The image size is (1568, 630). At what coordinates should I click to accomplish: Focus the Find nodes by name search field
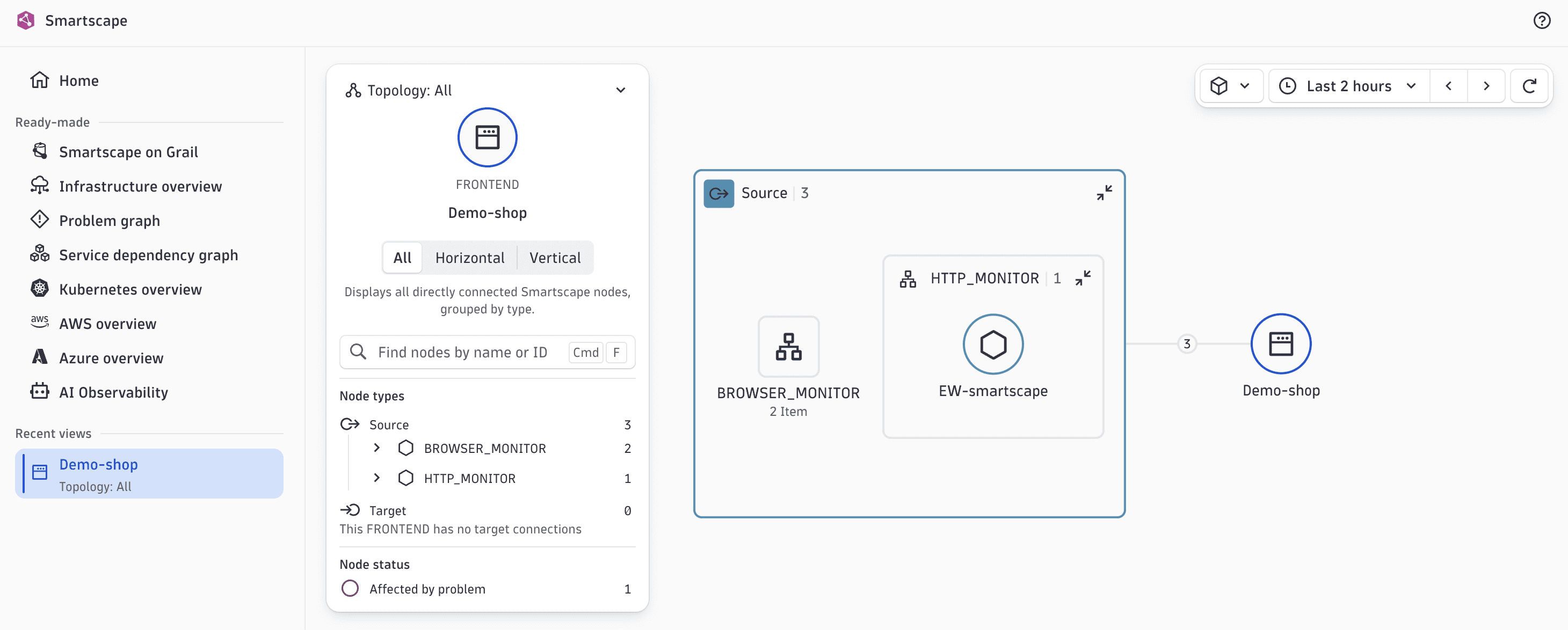pos(487,352)
